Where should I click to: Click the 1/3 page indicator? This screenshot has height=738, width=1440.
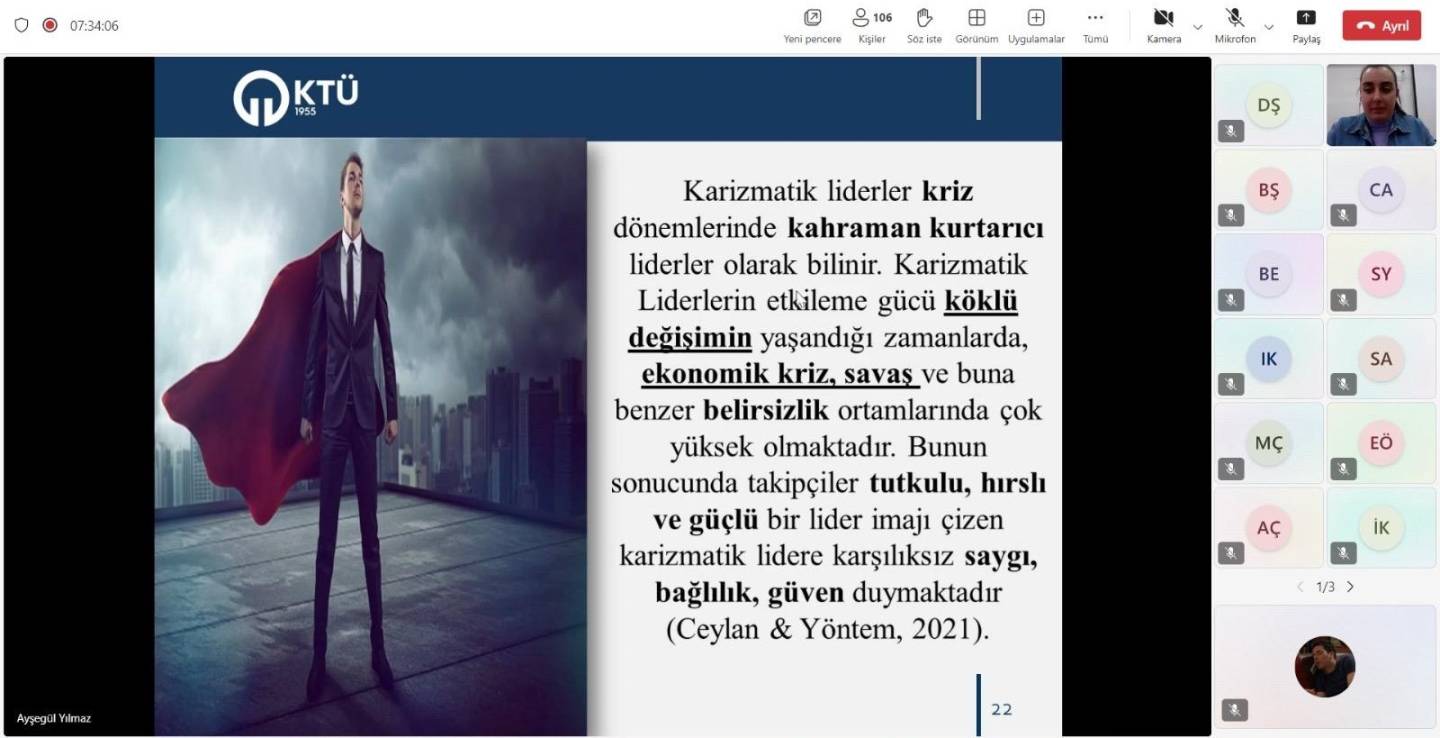pos(1325,587)
